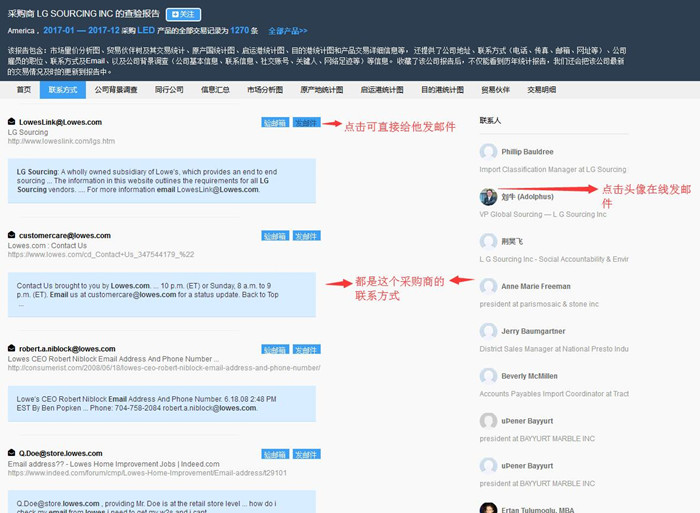The height and width of the screenshot is (513, 700).
Task: Go to the 贸易伙伴 tab
Action: coord(496,90)
